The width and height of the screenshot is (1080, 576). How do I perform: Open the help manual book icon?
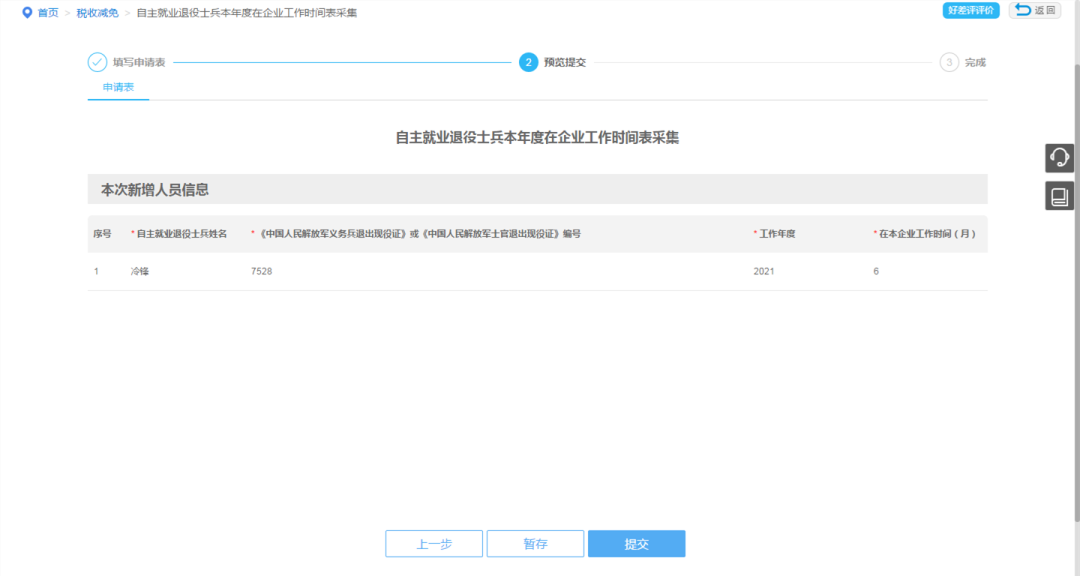point(1059,196)
